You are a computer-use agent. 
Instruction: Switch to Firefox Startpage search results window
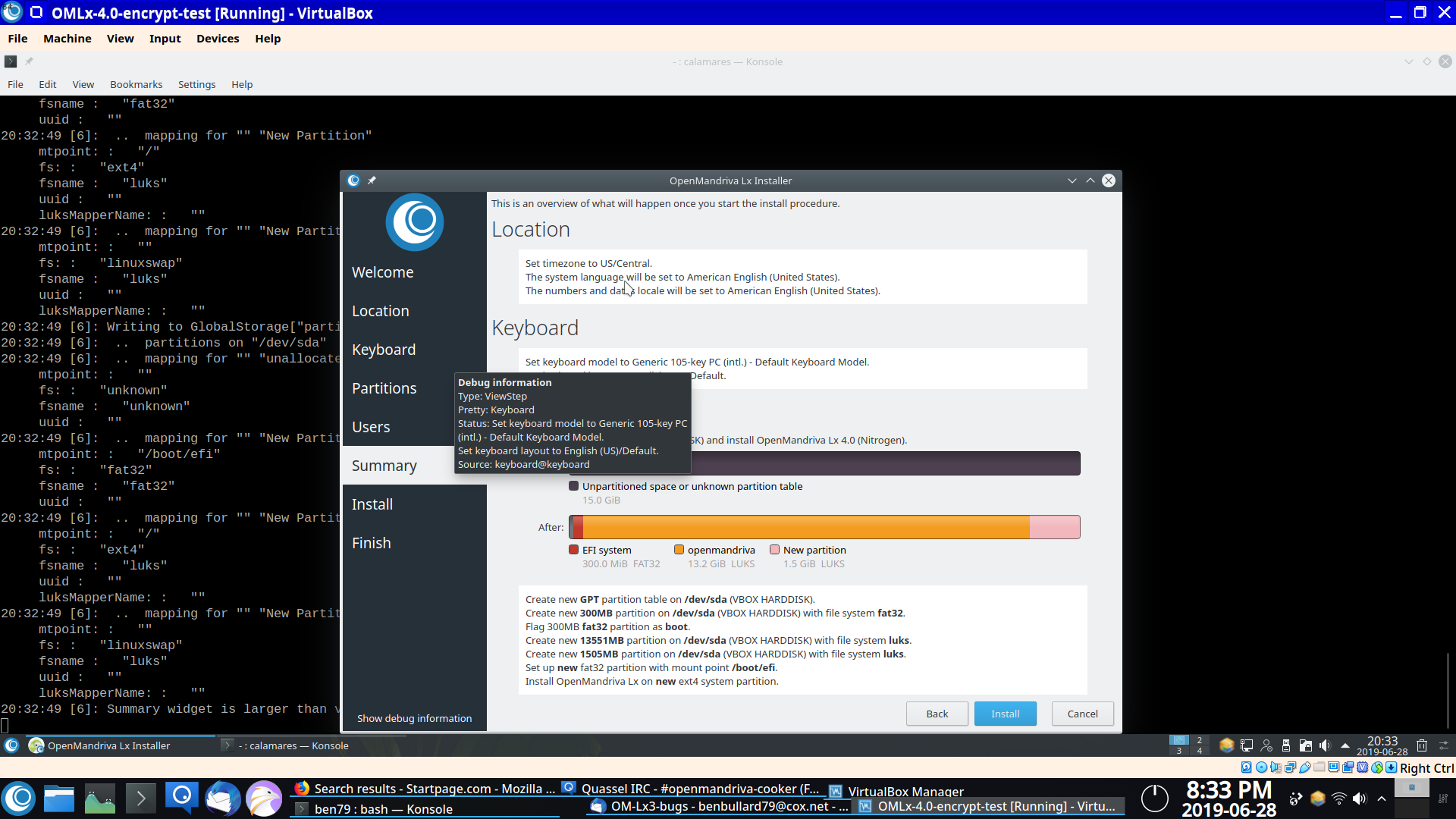pos(425,789)
